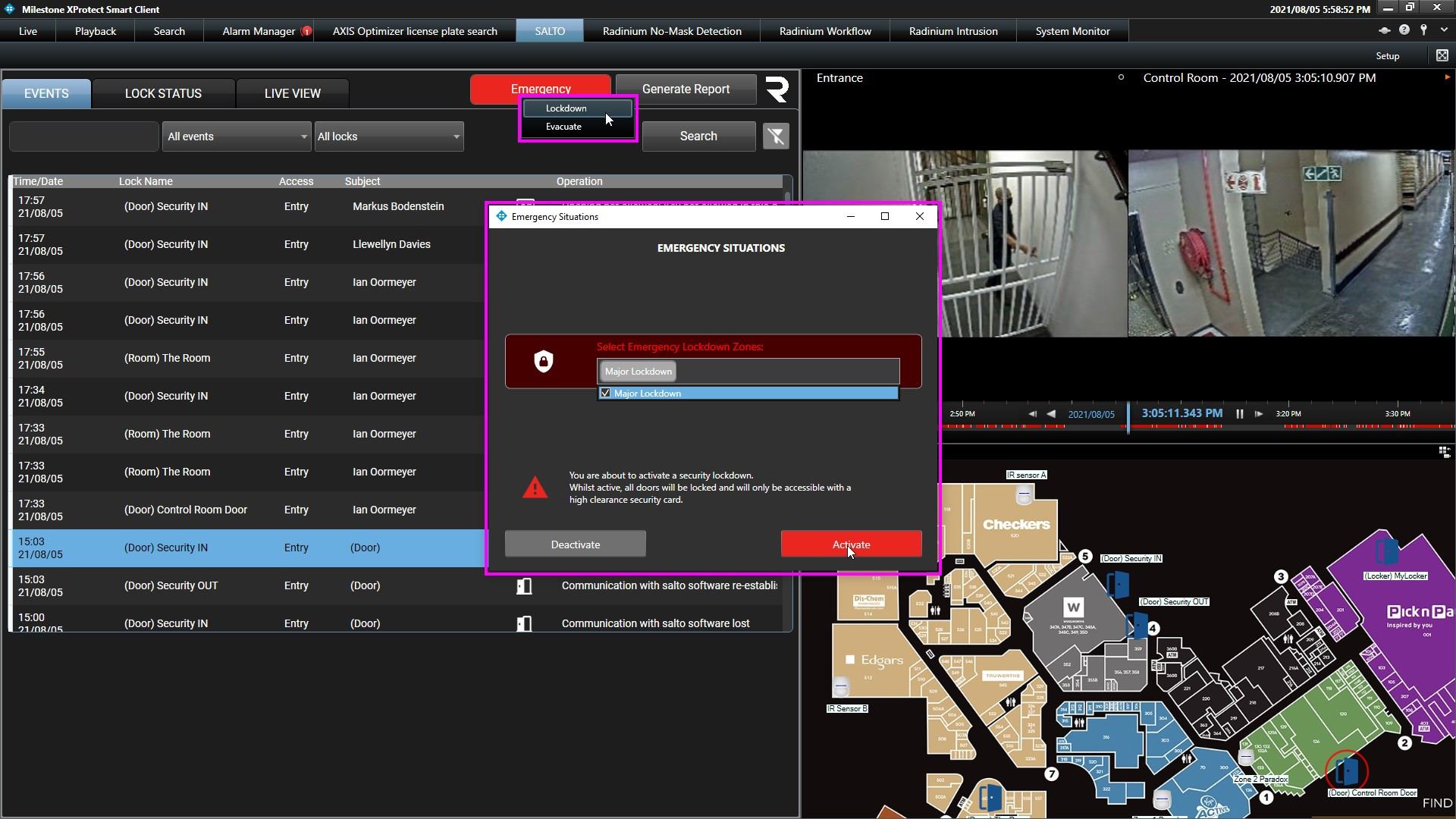Select Security OUT door icon on map
Screen dimensions: 1456x819
click(x=1137, y=625)
